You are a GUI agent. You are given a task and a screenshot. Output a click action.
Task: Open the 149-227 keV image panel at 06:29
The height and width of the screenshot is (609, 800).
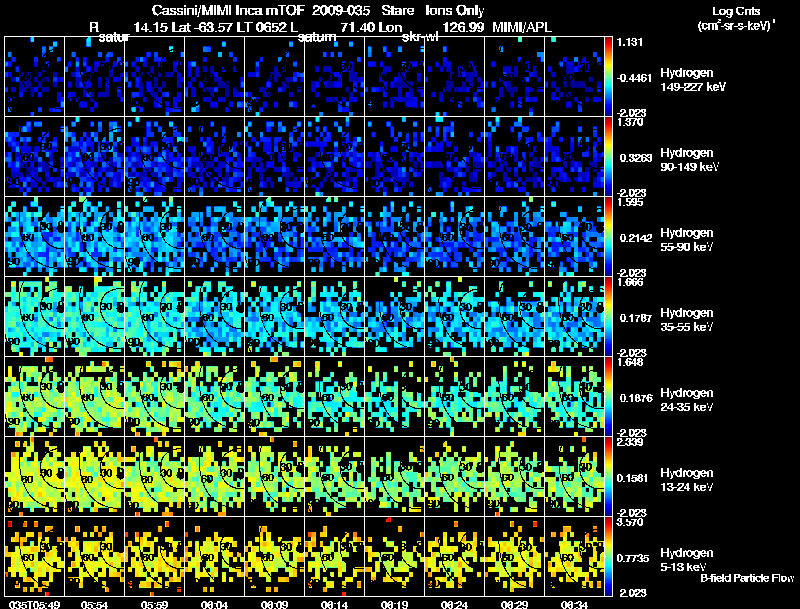pos(514,76)
